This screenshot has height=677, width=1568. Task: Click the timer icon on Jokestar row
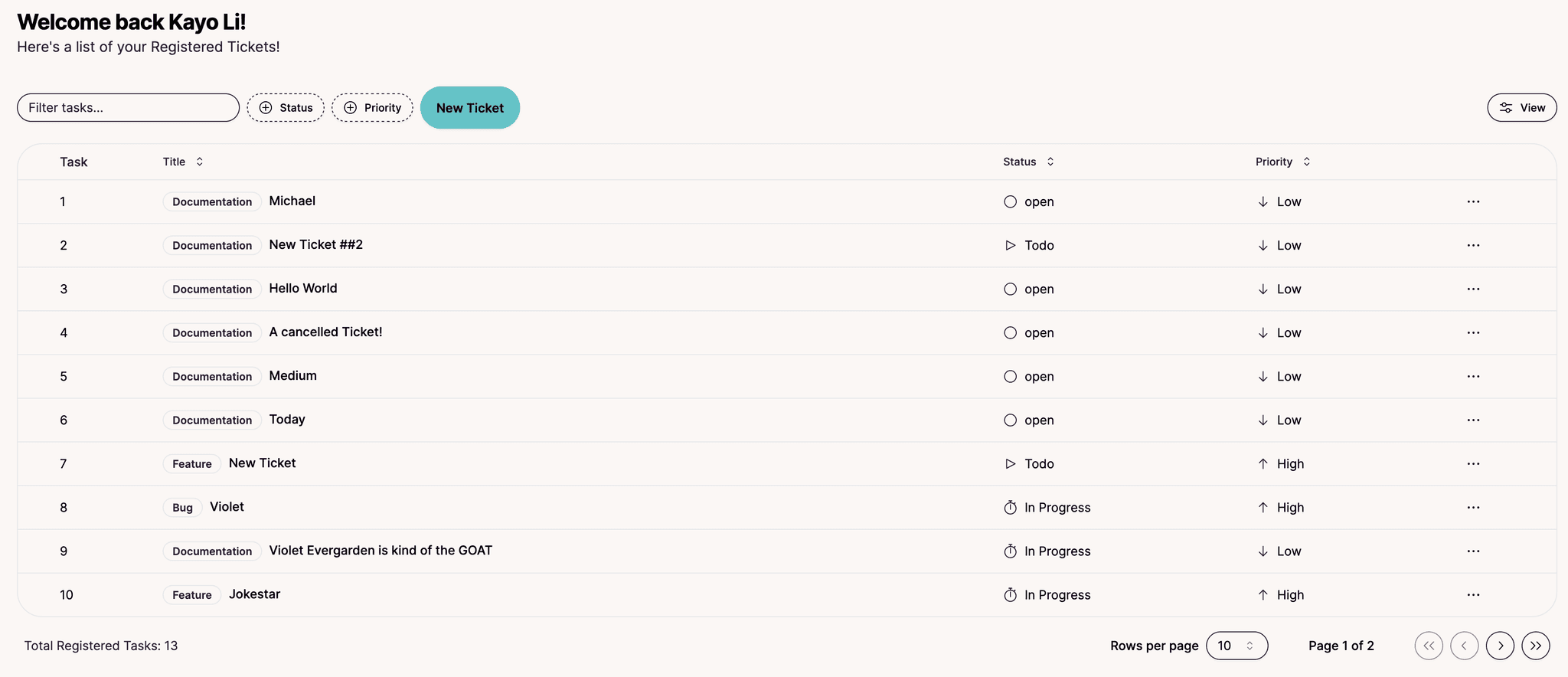(x=1011, y=594)
